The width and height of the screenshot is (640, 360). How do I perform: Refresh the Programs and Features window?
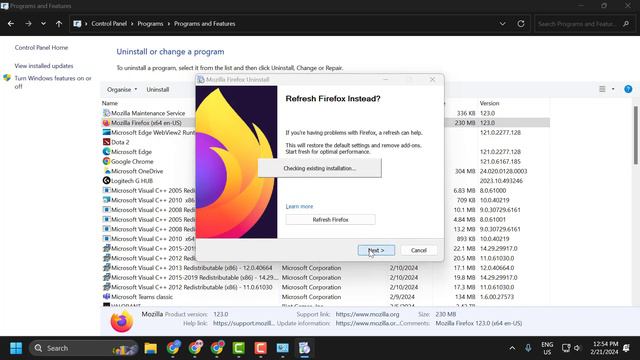click(521, 24)
